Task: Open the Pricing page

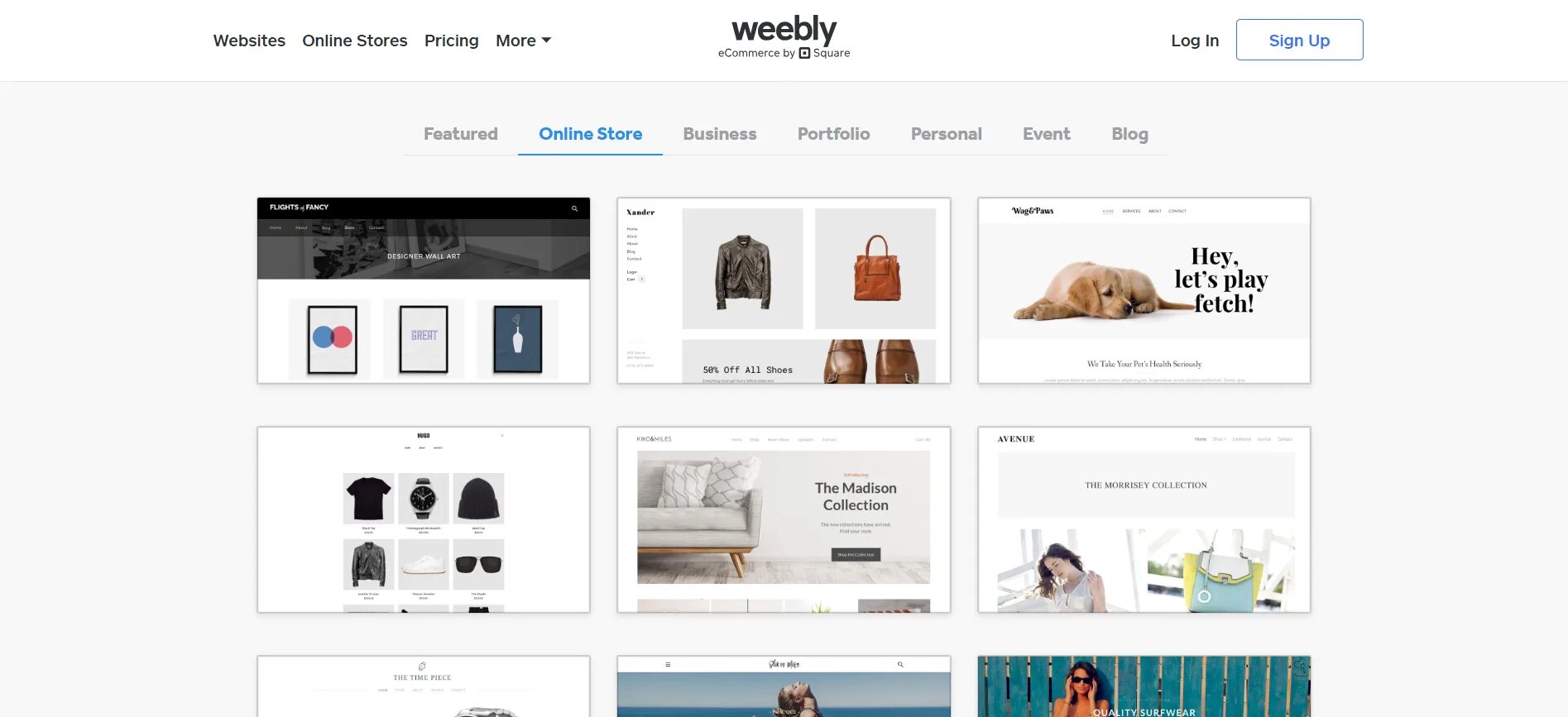Action: click(x=452, y=41)
